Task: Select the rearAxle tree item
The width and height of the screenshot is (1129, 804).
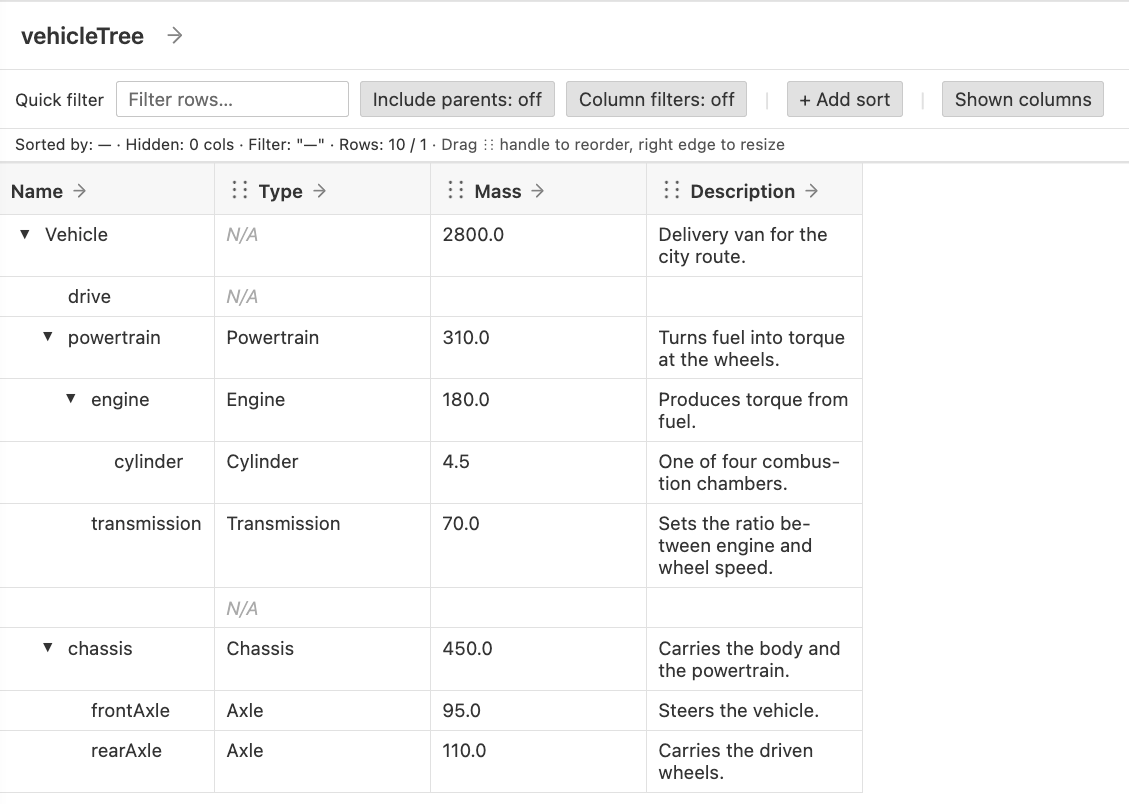Action: 126,751
